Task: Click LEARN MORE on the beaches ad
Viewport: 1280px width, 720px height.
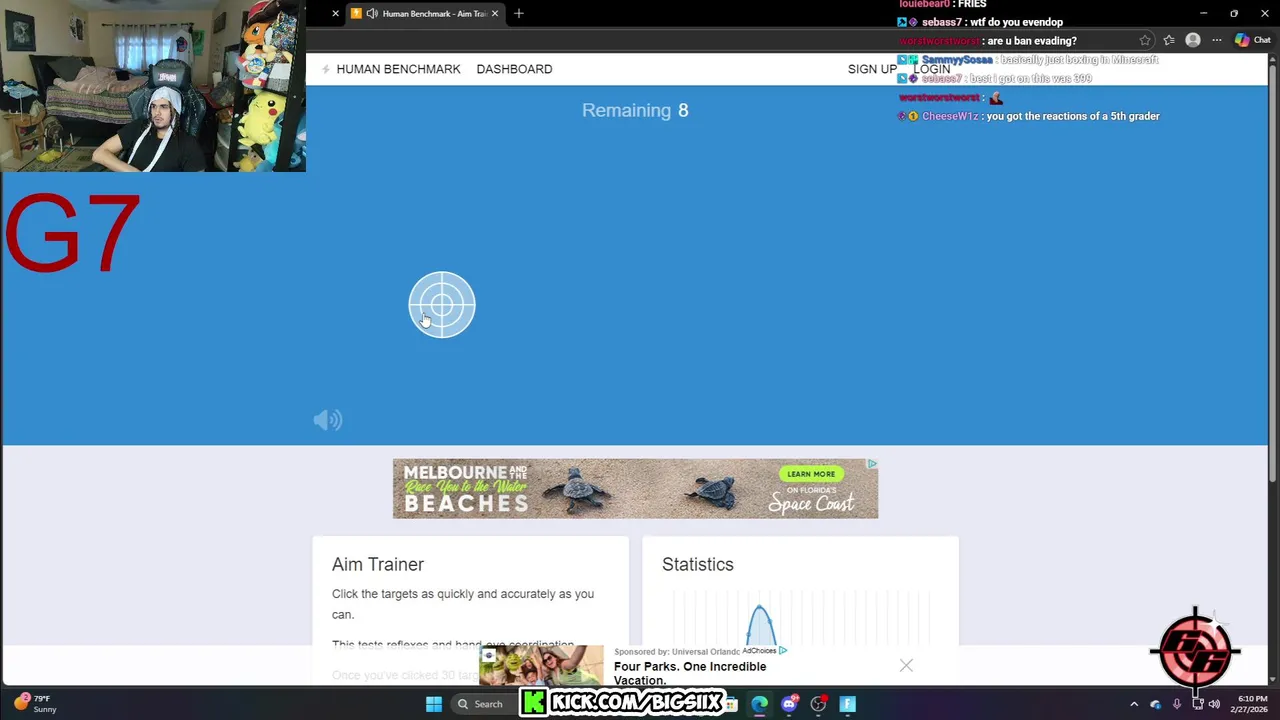Action: [811, 474]
